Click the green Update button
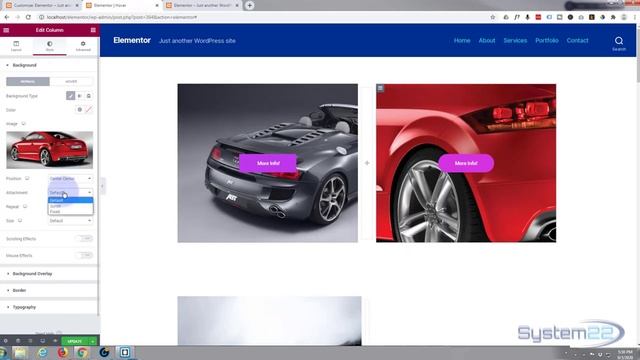Image resolution: width=640 pixels, height=360 pixels. [75, 341]
